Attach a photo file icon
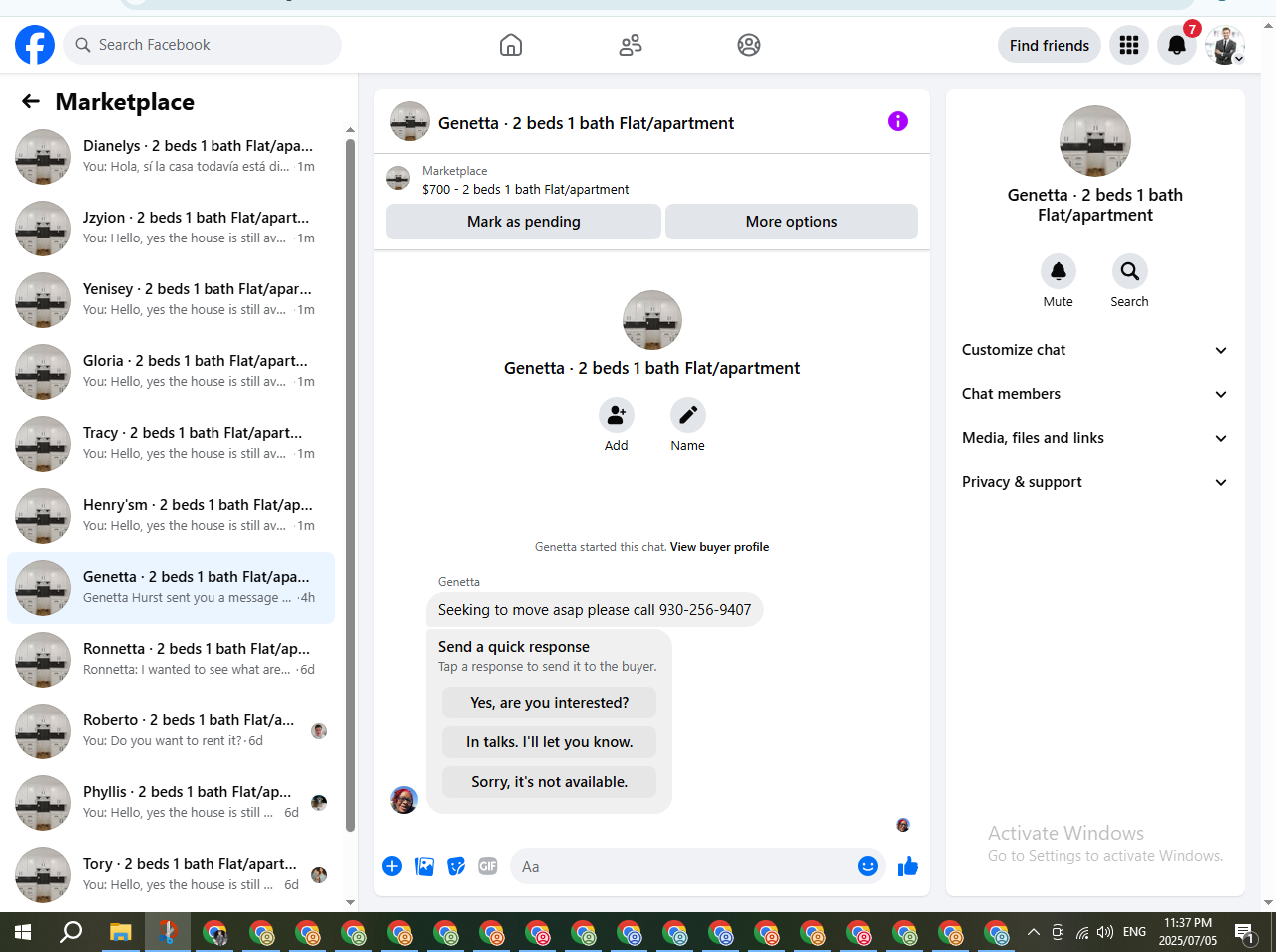The image size is (1276, 952). point(425,866)
